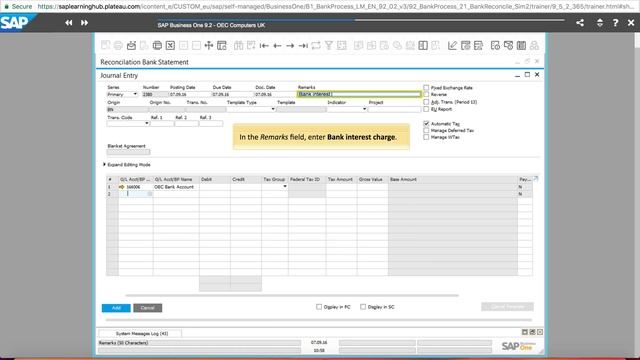
Task: Click the two-column book toolbar icon
Action: click(423, 45)
